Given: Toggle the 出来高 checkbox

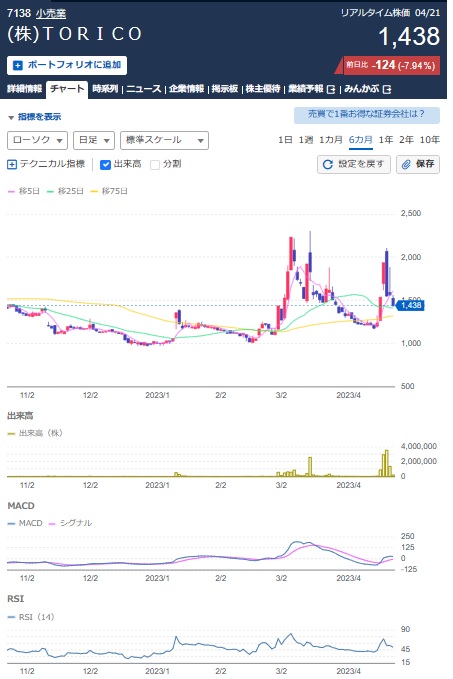Looking at the screenshot, I should 105,165.
